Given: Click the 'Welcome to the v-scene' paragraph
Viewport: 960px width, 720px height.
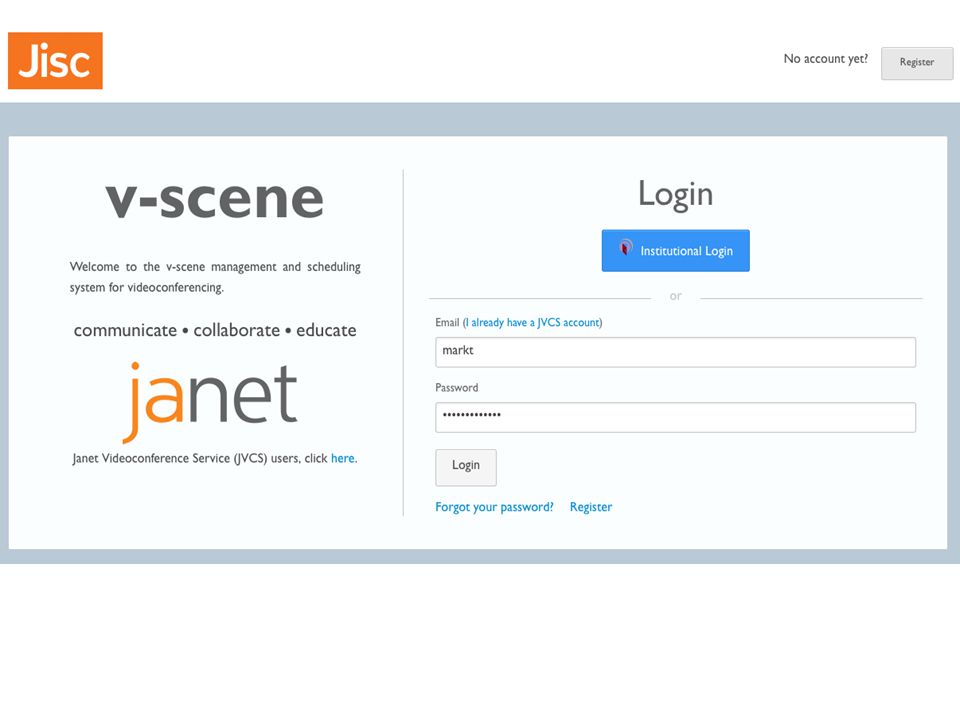Looking at the screenshot, I should tap(215, 277).
